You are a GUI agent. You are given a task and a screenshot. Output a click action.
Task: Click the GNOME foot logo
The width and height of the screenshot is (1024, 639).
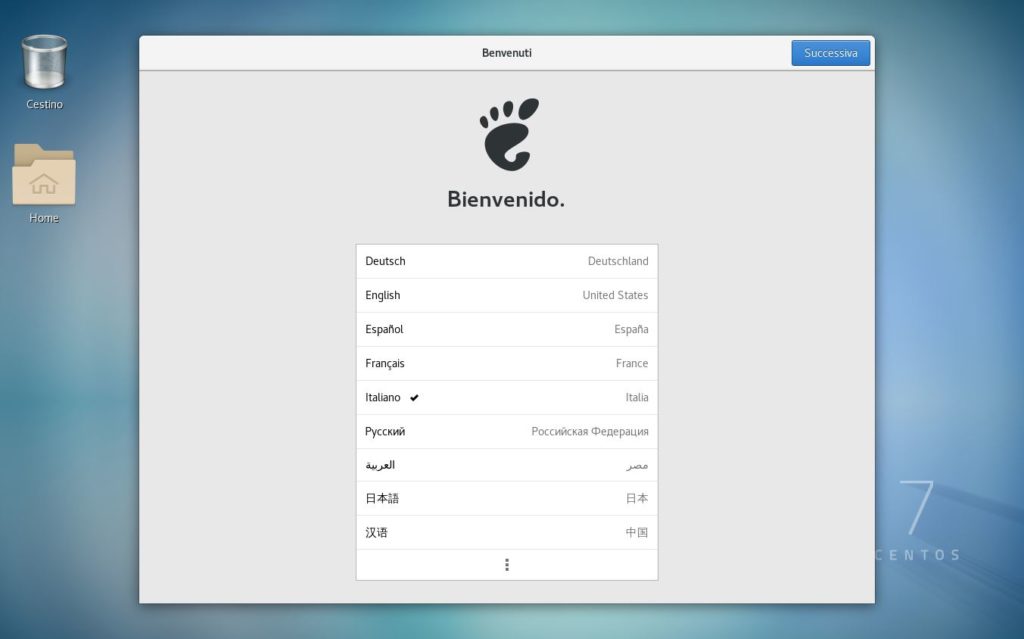(x=509, y=135)
